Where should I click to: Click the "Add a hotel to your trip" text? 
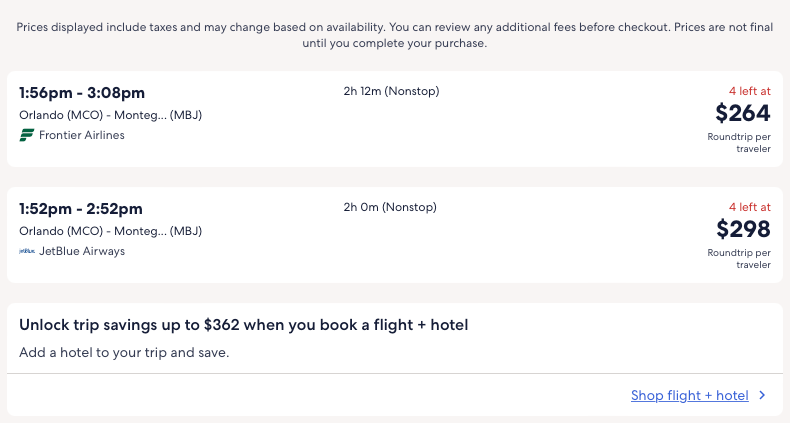(124, 353)
